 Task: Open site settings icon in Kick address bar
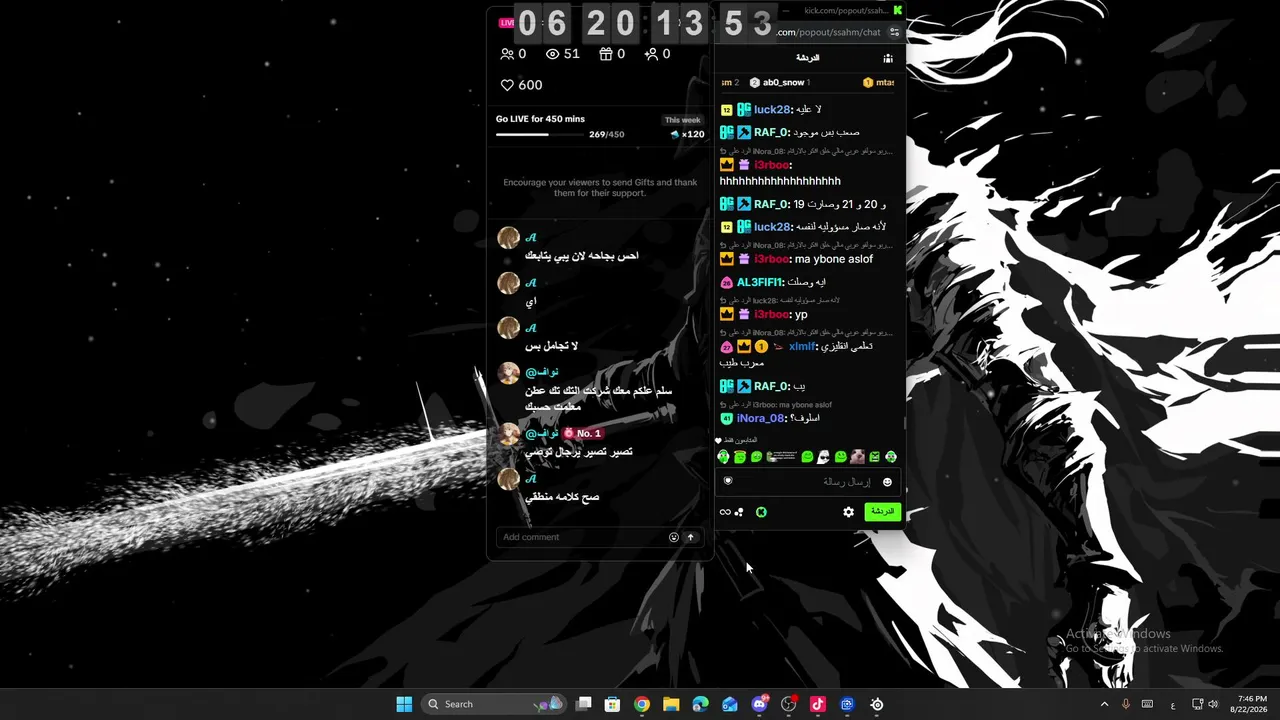click(x=894, y=32)
